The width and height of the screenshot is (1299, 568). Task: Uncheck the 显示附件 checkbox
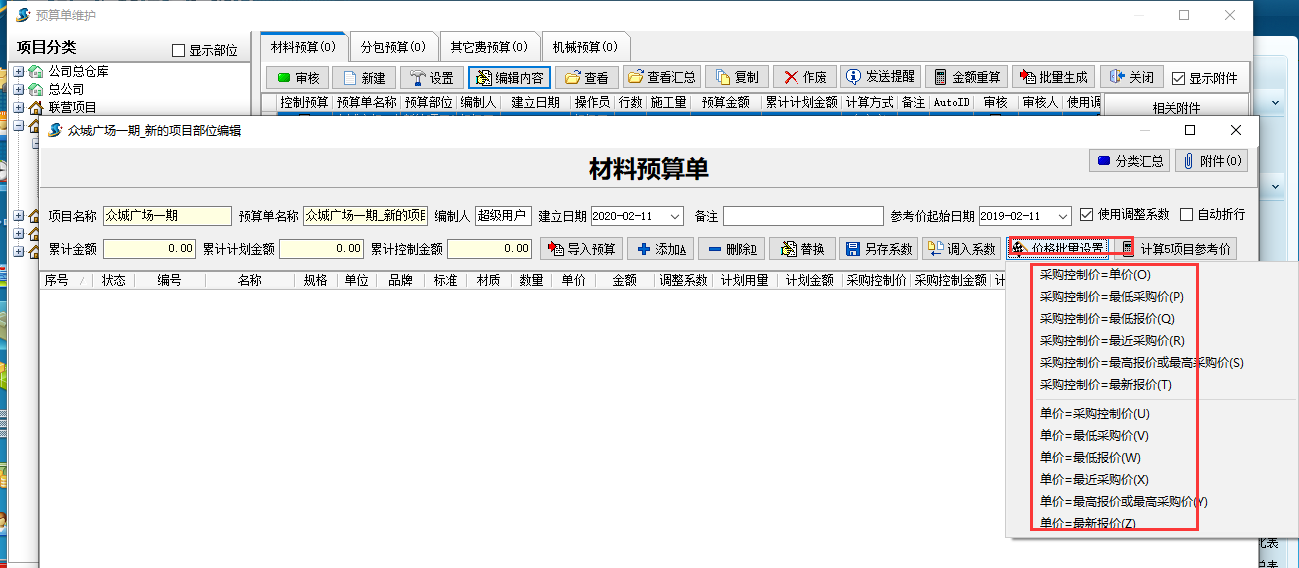(x=1178, y=78)
